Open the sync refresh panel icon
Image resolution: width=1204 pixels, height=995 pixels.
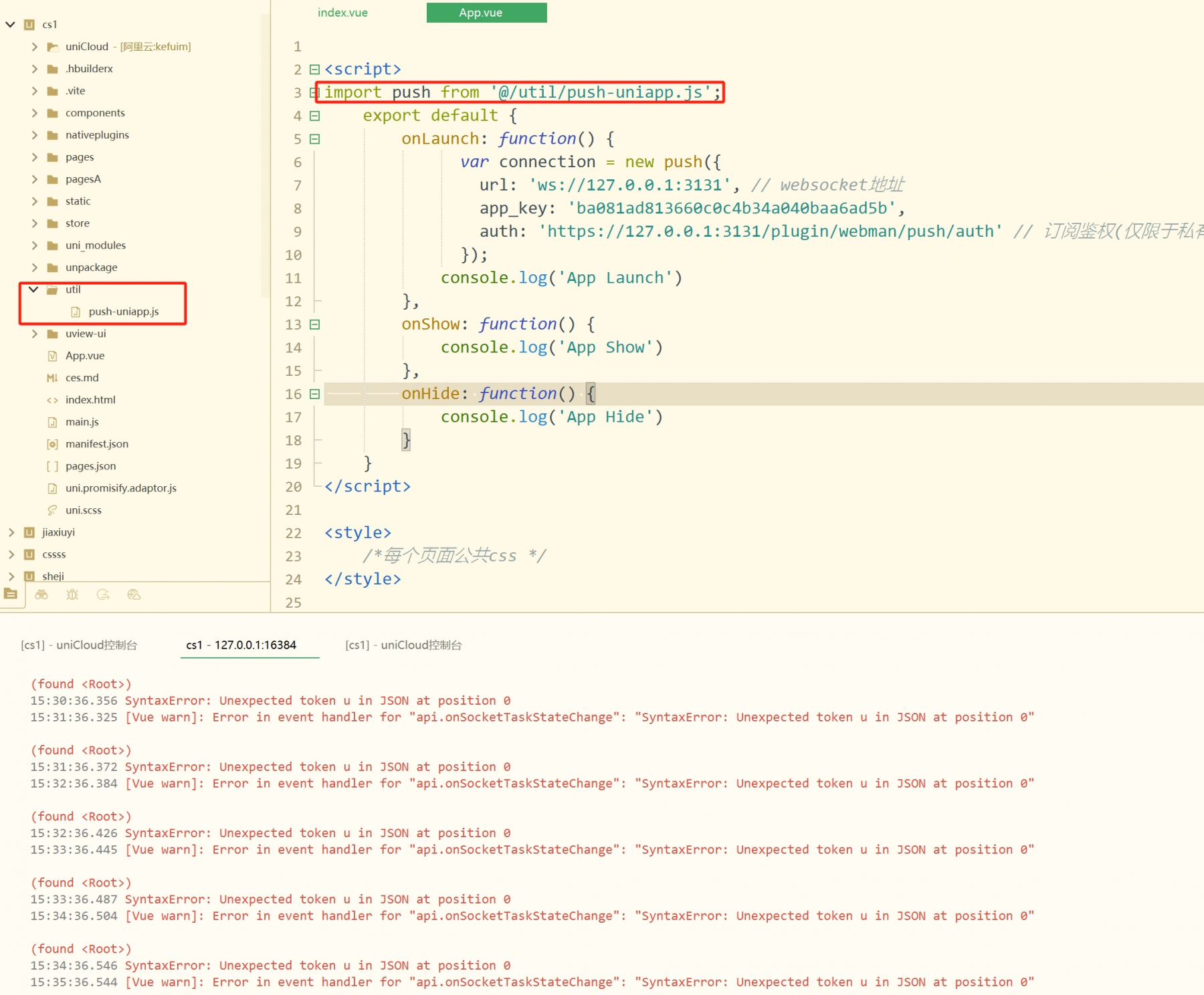point(103,594)
